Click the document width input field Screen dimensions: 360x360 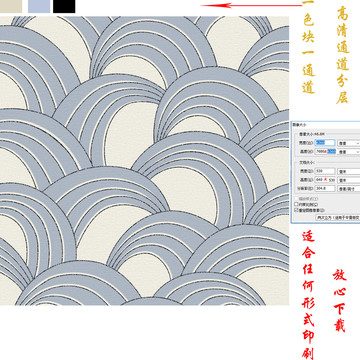coord(325,171)
